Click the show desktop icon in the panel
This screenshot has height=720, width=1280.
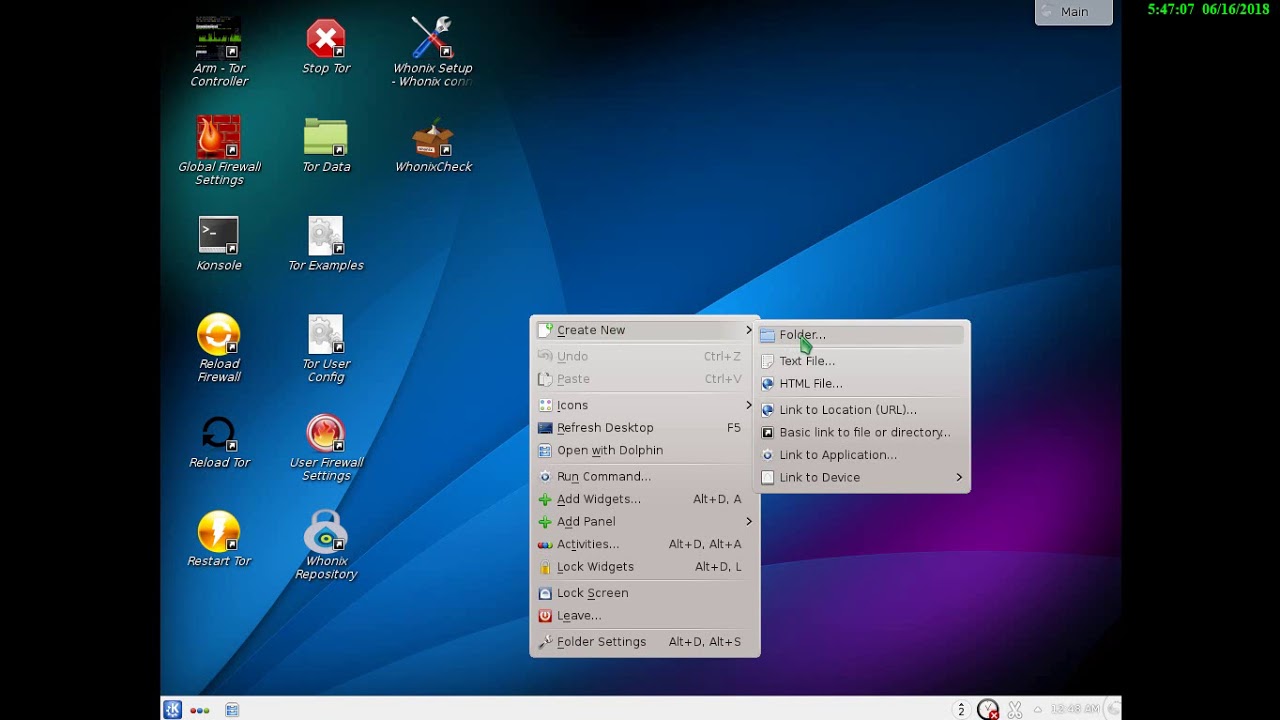click(232, 710)
